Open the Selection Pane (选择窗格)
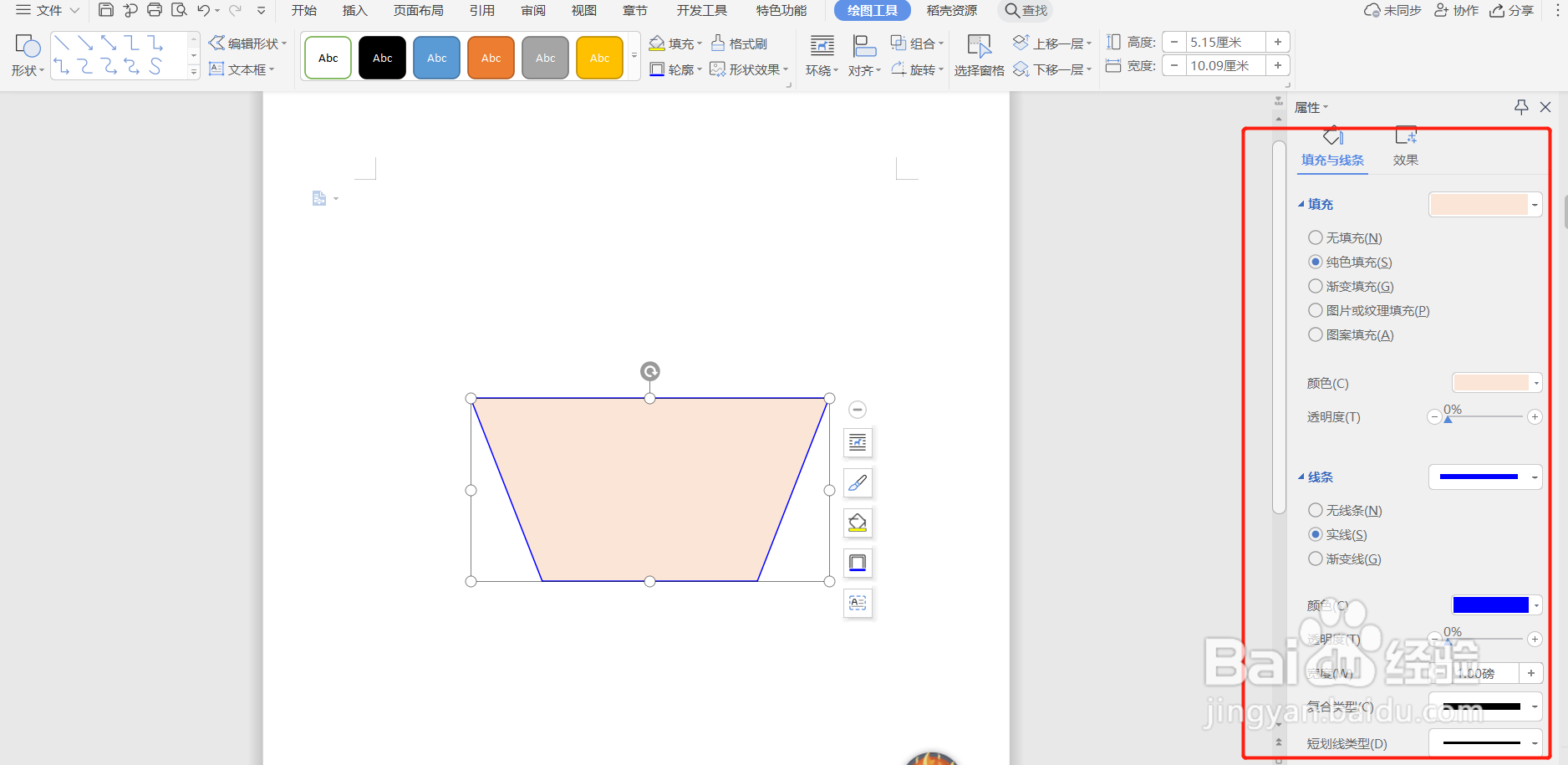 click(980, 56)
